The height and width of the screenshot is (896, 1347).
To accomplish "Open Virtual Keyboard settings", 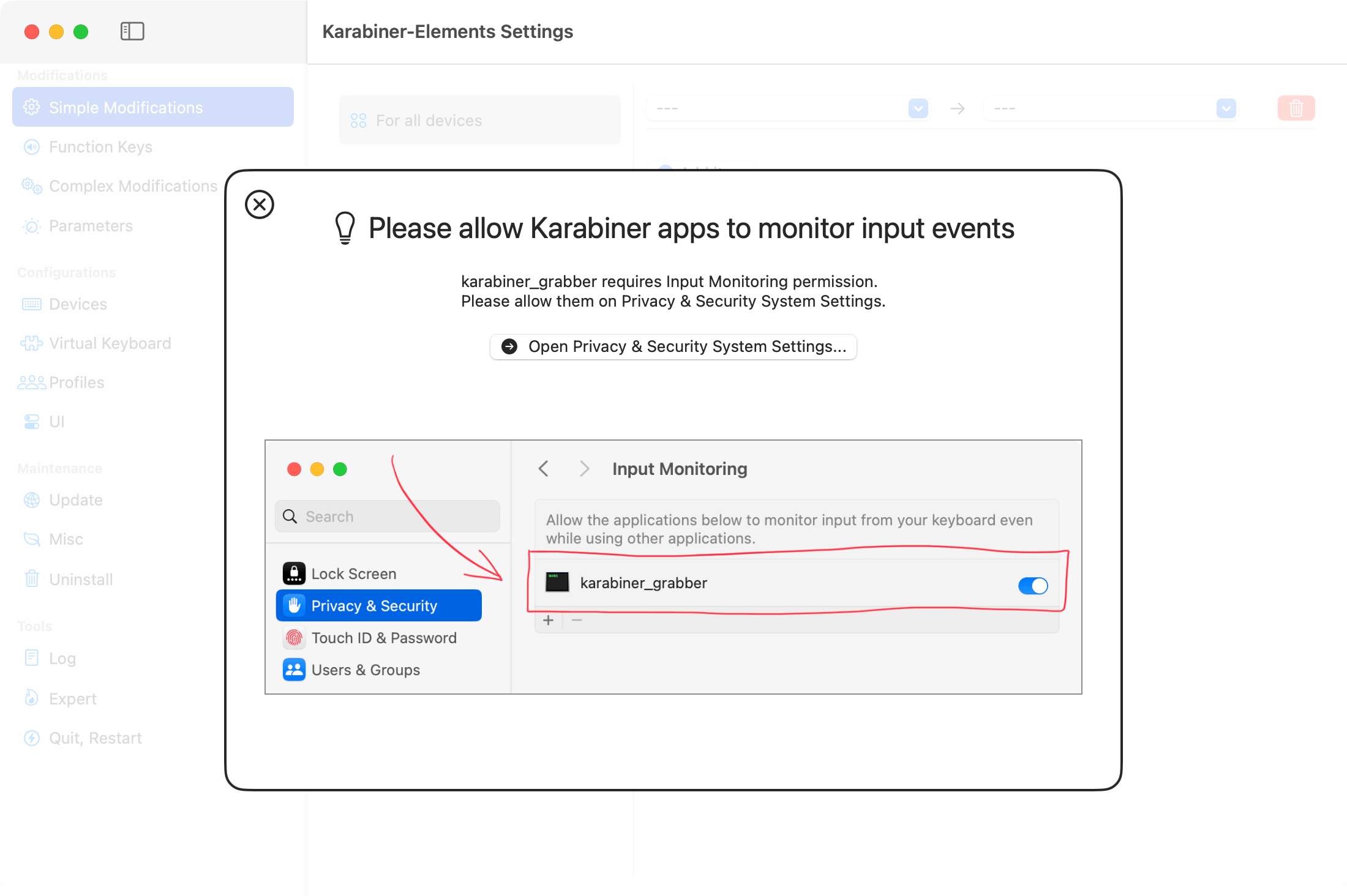I will pyautogui.click(x=110, y=343).
